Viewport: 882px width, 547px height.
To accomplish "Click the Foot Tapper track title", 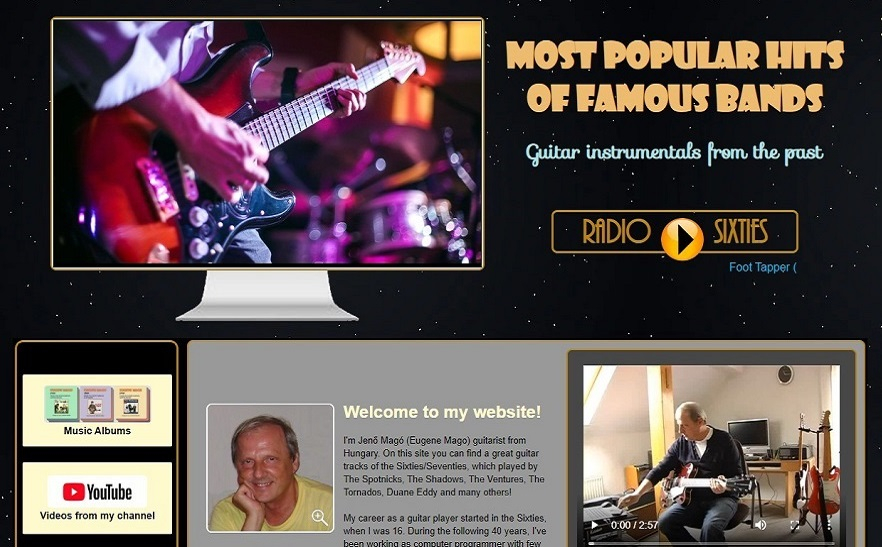I will (x=762, y=267).
